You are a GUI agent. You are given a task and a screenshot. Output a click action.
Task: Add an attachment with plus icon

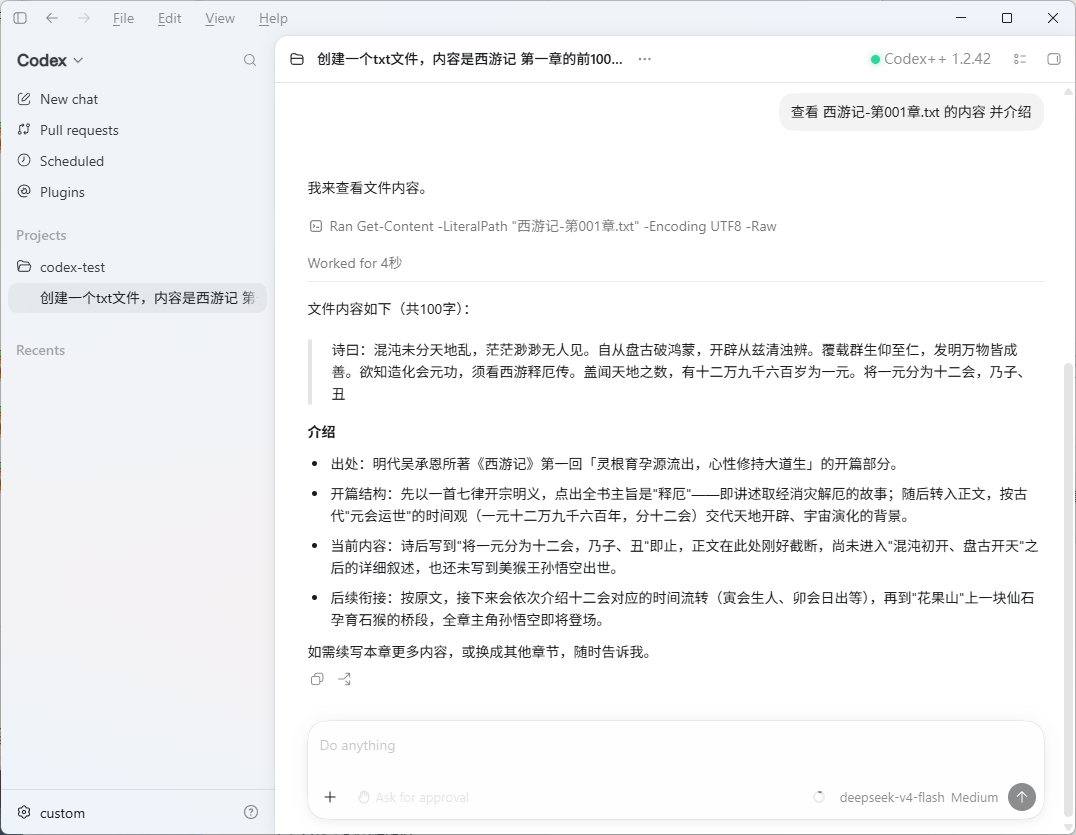(x=330, y=797)
